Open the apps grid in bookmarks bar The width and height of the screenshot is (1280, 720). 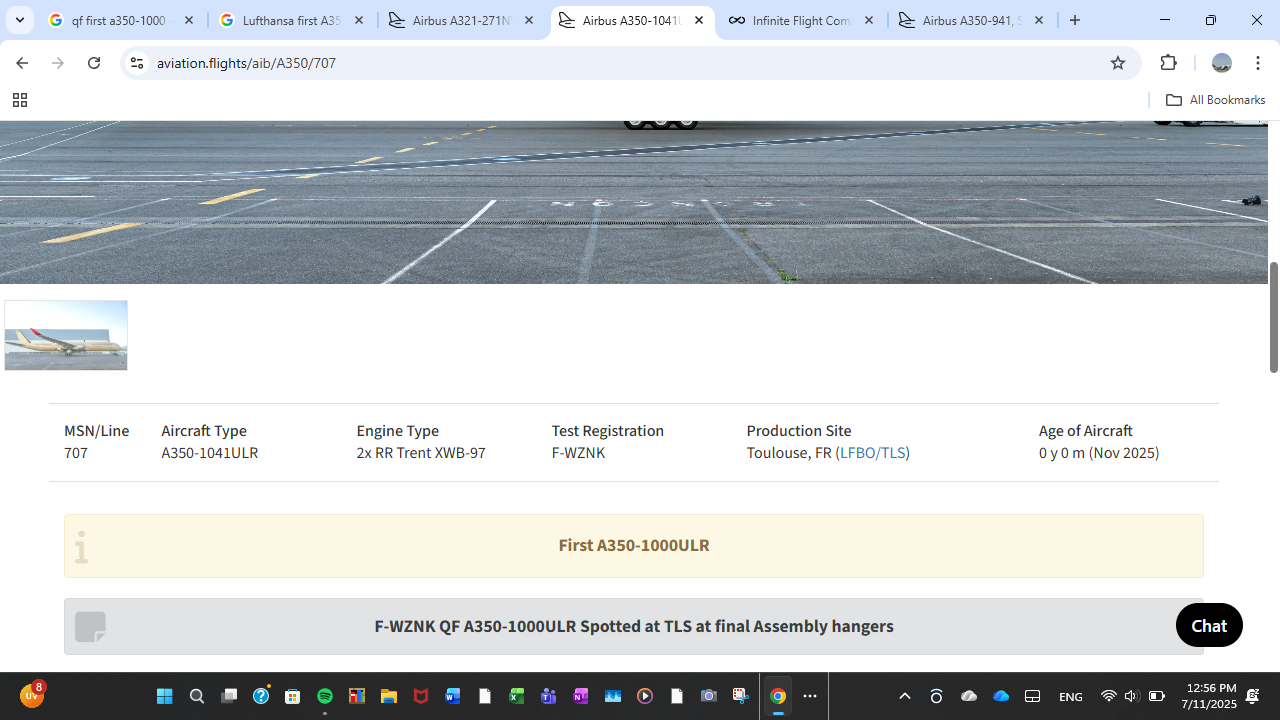point(19,100)
